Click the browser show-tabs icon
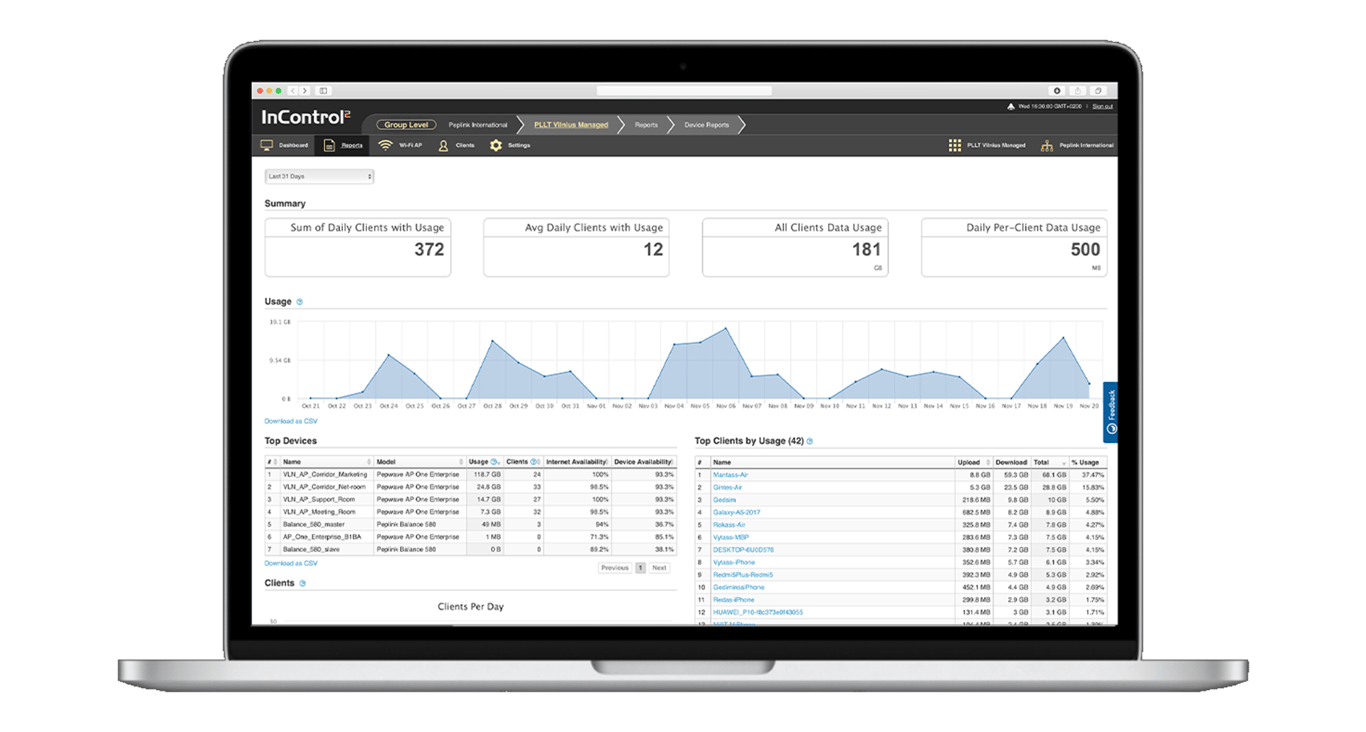The image size is (1366, 732). pos(1098,91)
